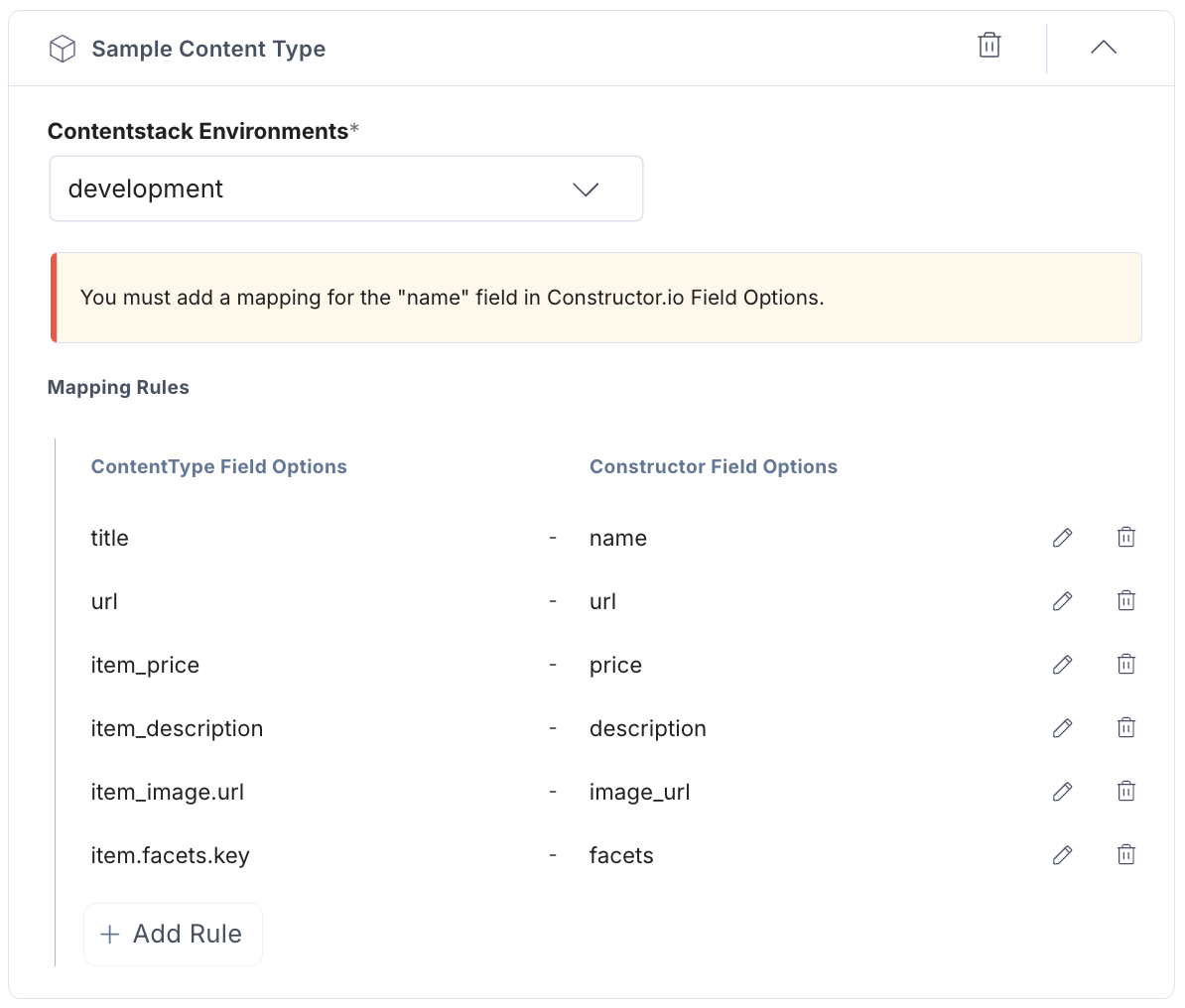This screenshot has width=1185, height=1008.
Task: Delete the url to url mapping rule
Action: 1126,600
